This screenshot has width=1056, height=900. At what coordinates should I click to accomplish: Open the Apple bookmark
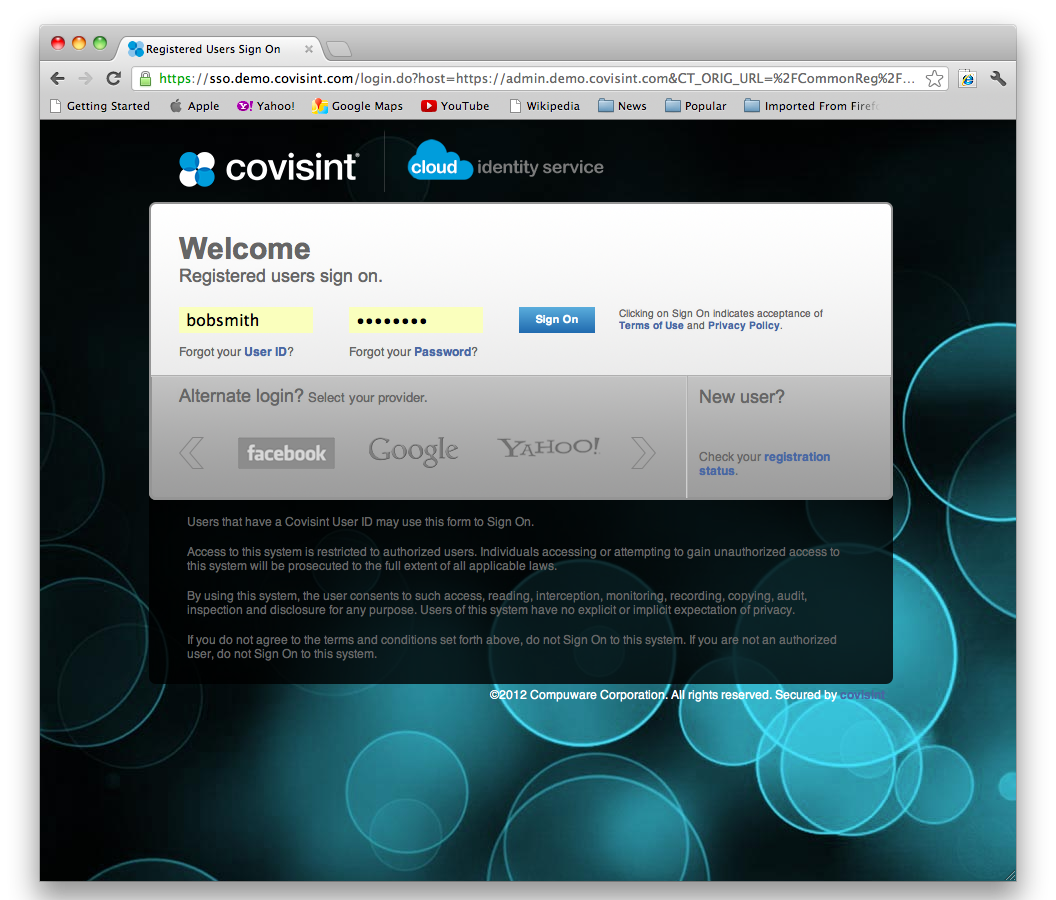[195, 106]
